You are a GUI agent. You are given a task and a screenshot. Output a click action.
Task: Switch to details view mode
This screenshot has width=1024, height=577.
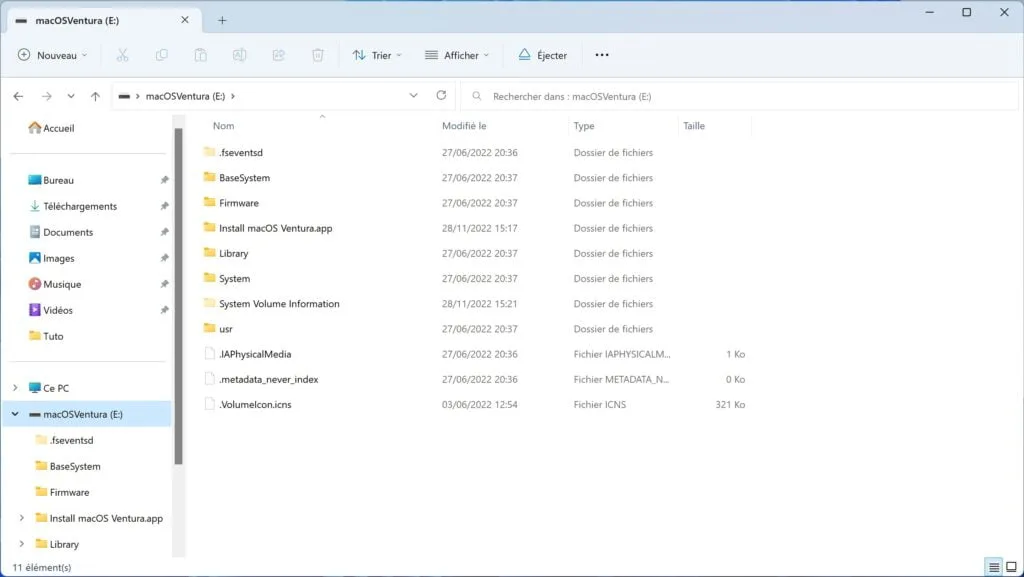994,566
